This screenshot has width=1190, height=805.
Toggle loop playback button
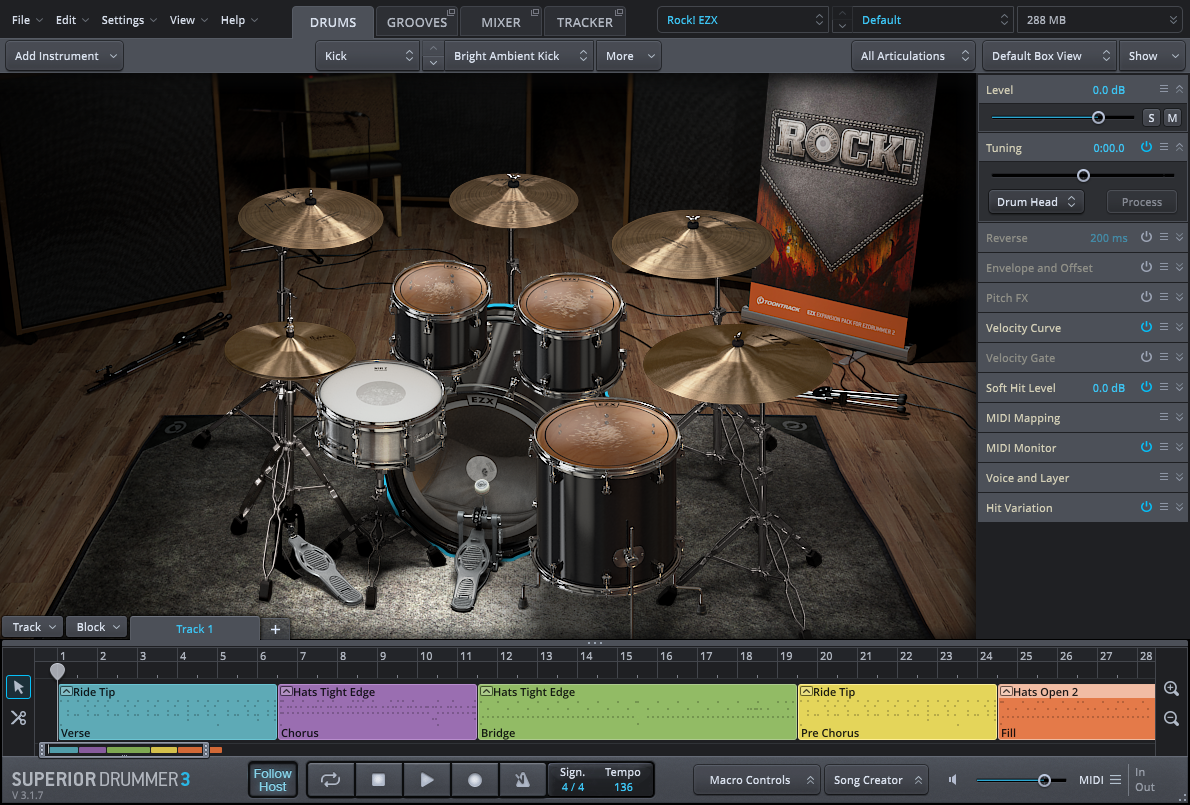click(x=330, y=780)
